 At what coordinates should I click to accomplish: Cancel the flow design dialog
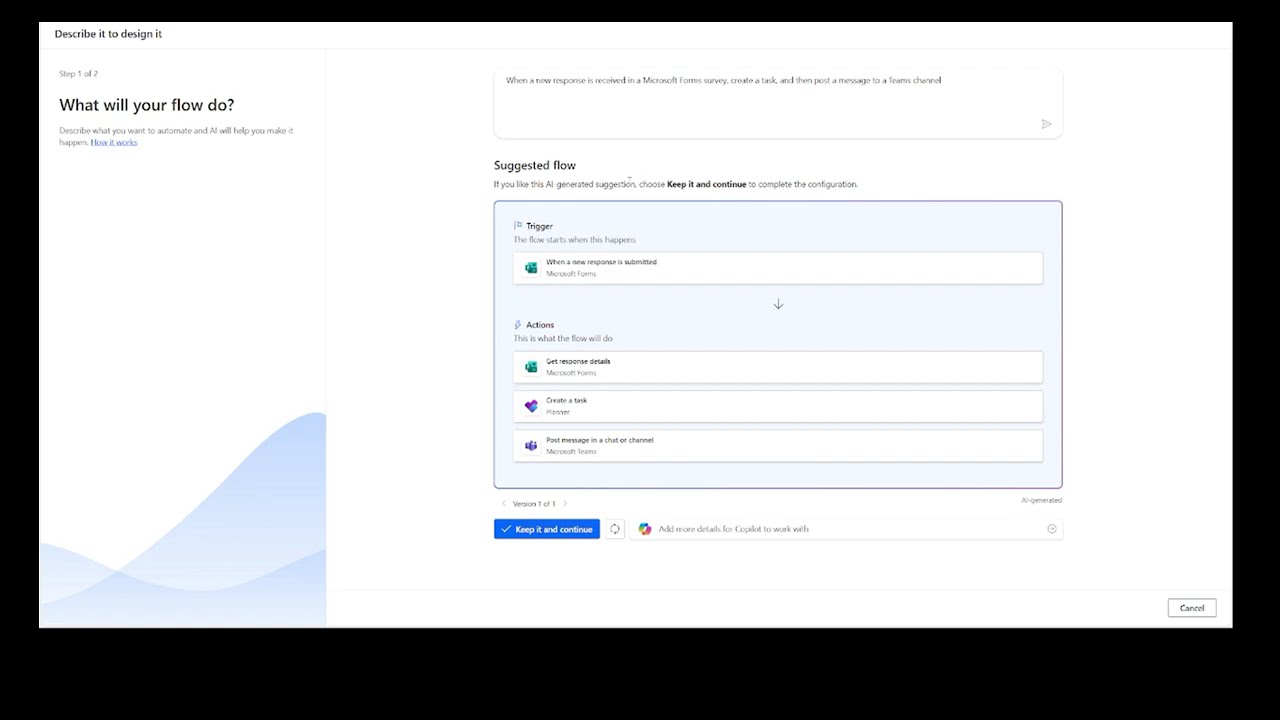pyautogui.click(x=1192, y=608)
